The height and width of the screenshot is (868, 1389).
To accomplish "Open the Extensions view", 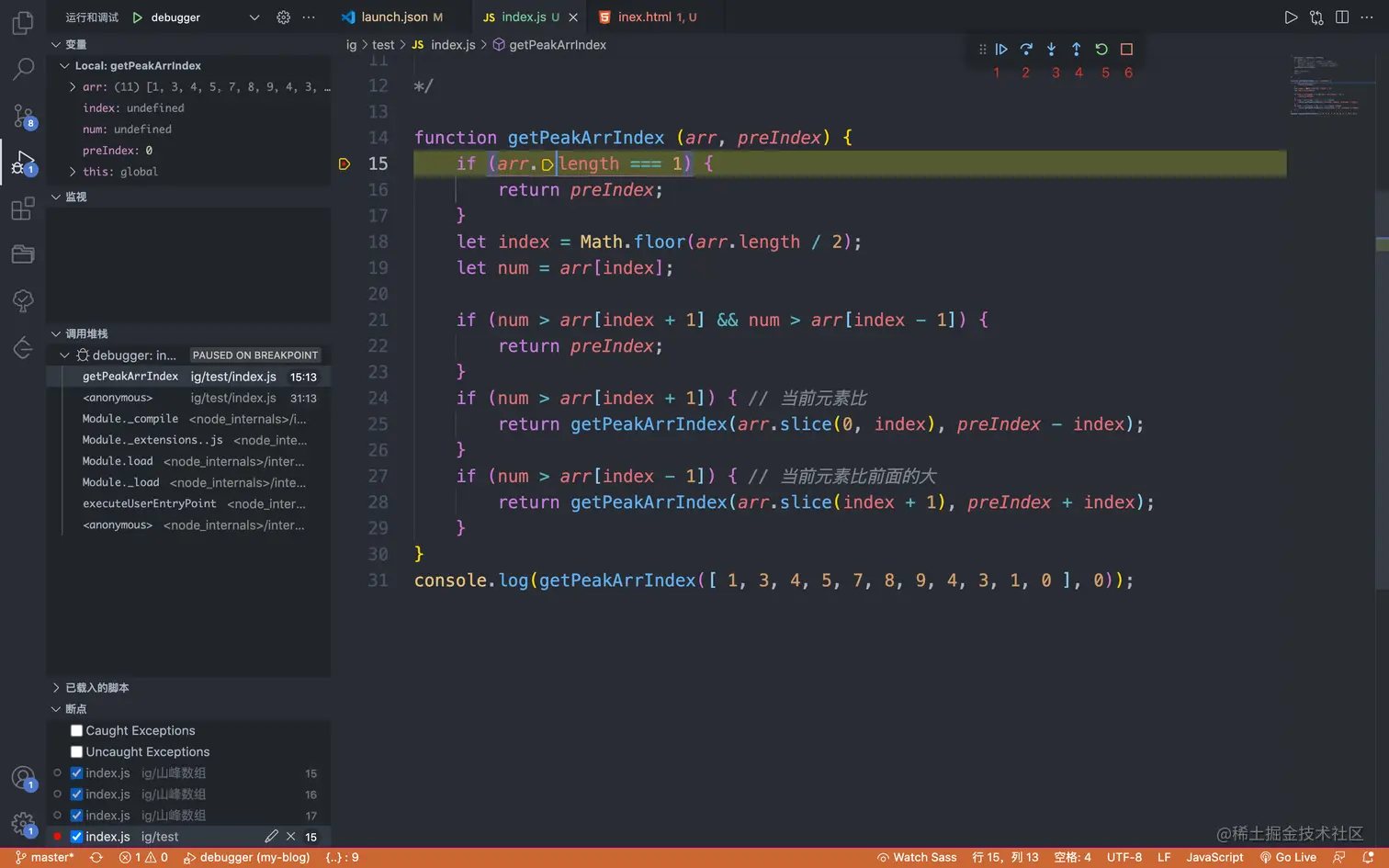I will [x=23, y=209].
